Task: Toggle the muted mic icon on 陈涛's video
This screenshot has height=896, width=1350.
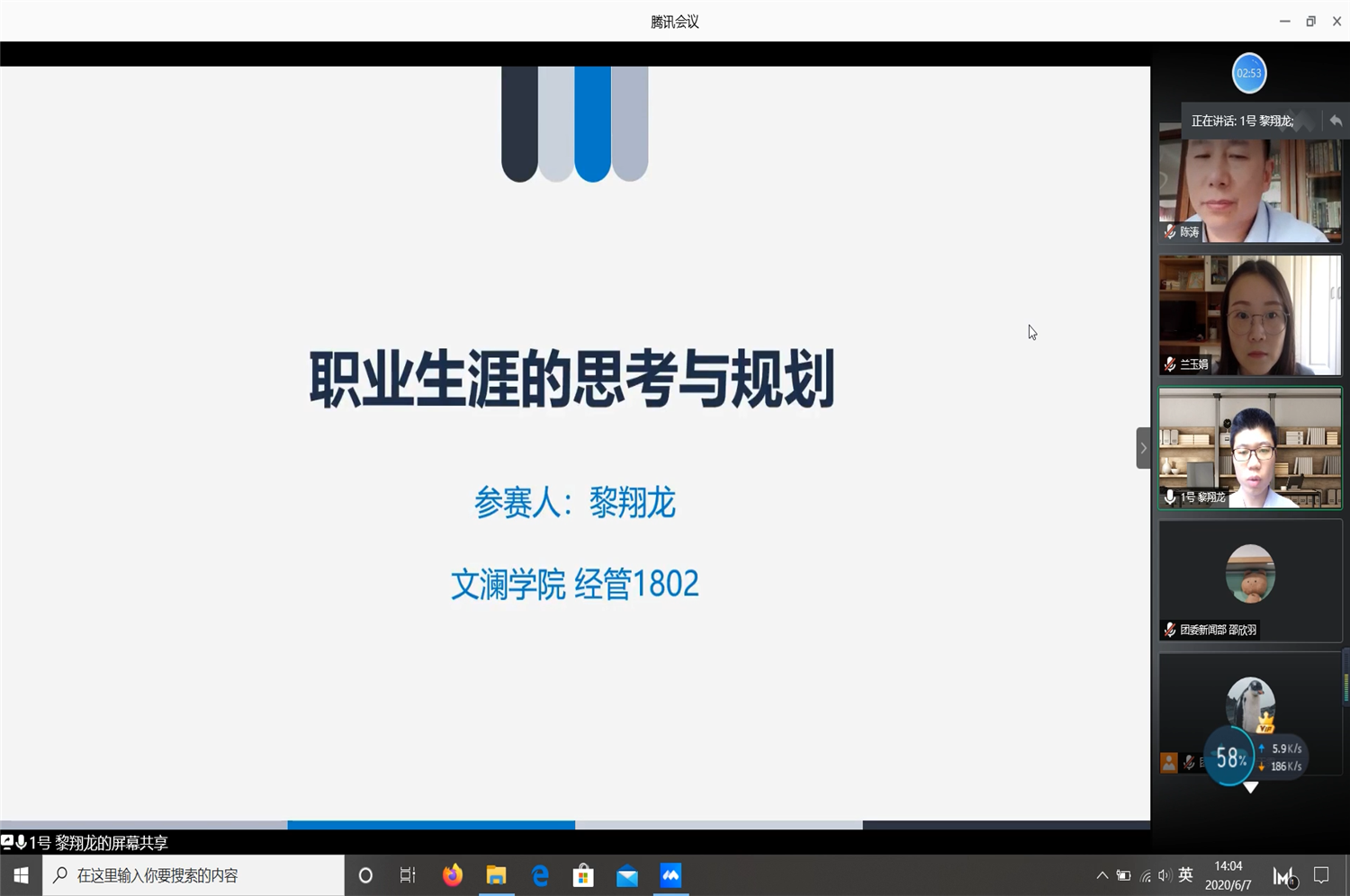Action: [x=1170, y=232]
